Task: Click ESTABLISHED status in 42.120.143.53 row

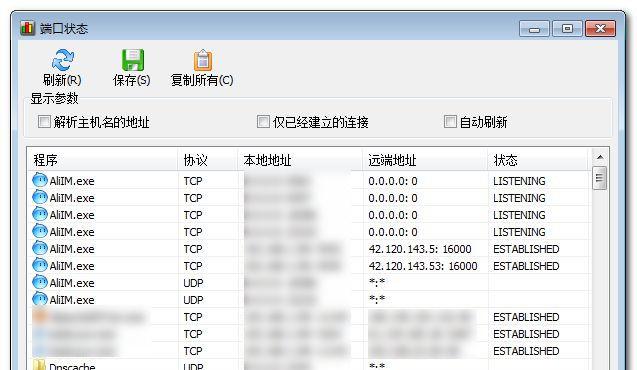Action: pos(526,266)
